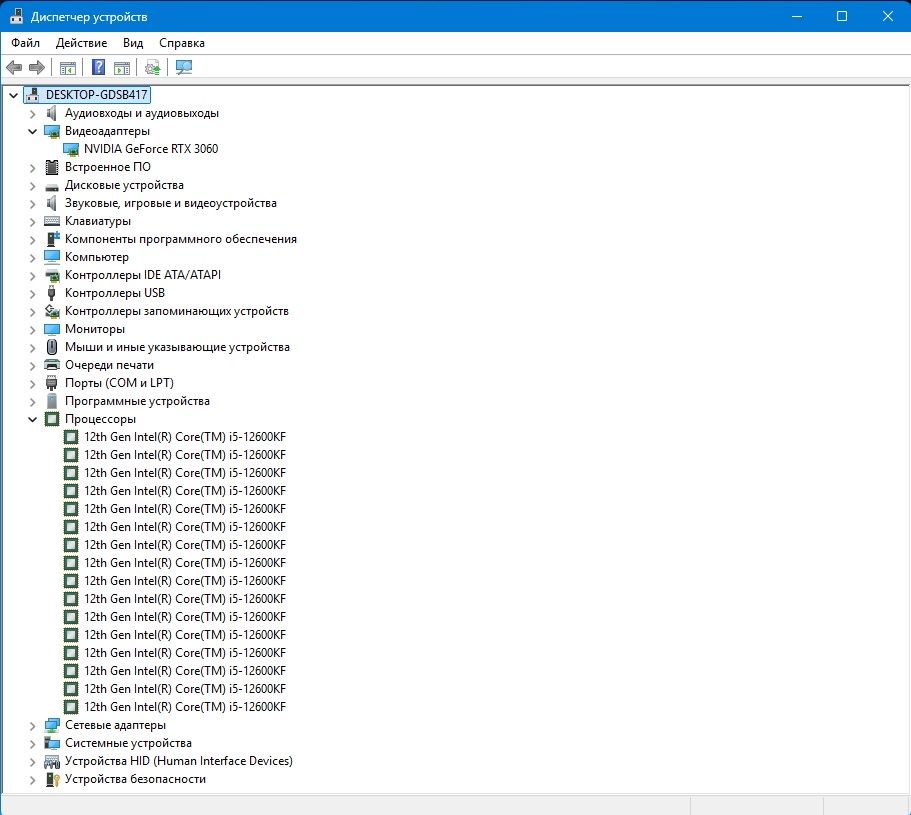Select the Порты (COM и LPT) row label
Image resolution: width=911 pixels, height=815 pixels.
(119, 383)
